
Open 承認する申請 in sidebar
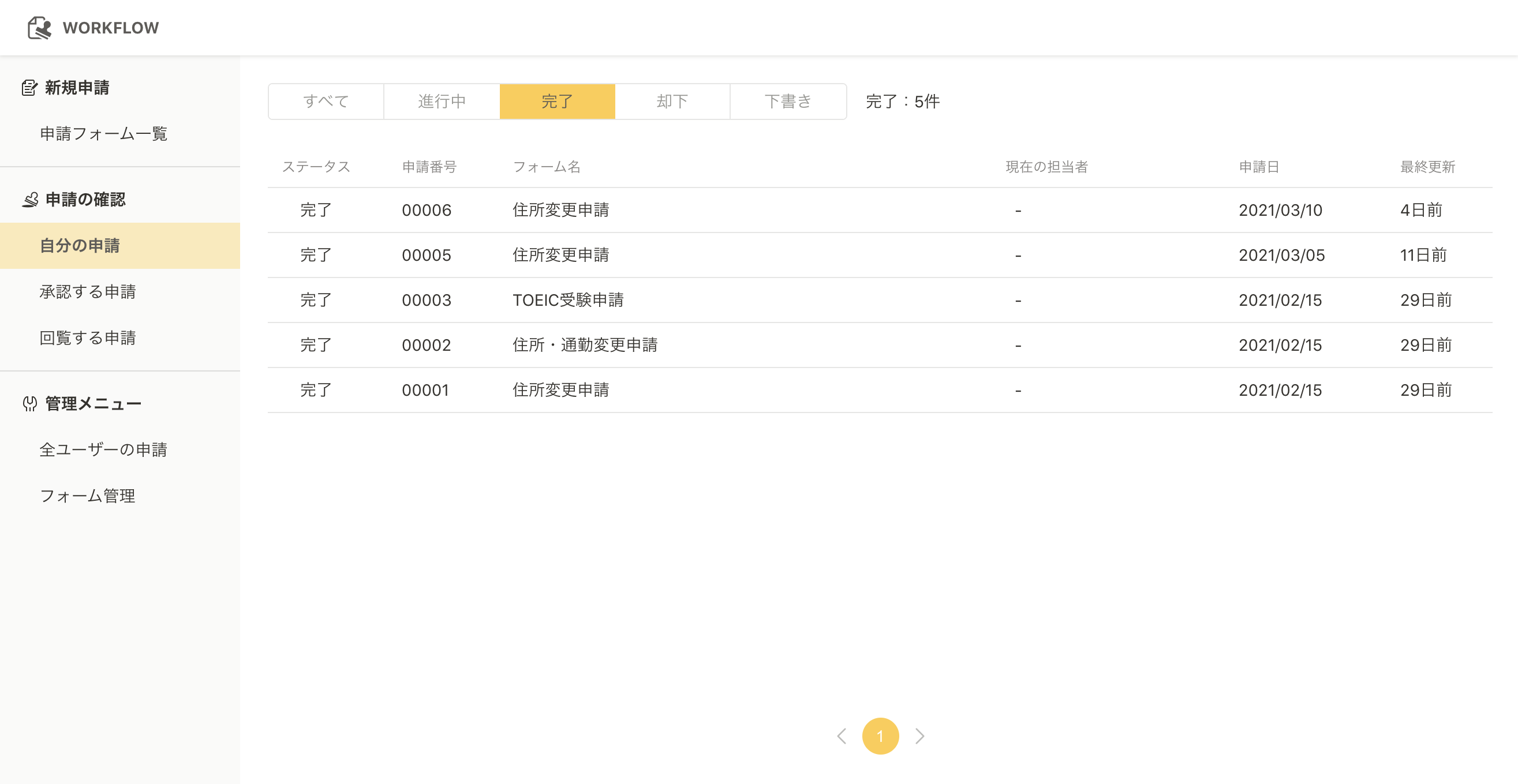point(88,291)
